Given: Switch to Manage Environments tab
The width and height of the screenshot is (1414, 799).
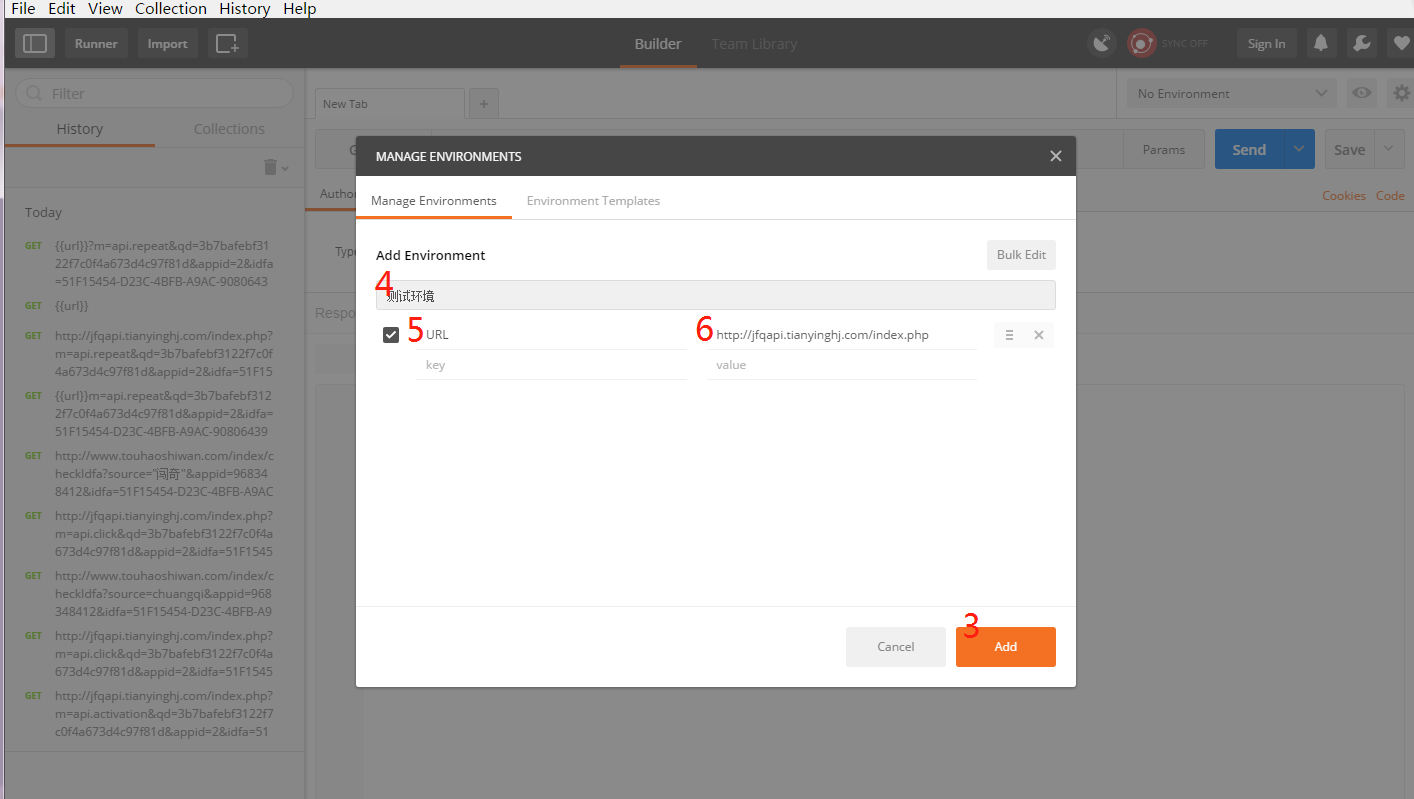Looking at the screenshot, I should 434,201.
